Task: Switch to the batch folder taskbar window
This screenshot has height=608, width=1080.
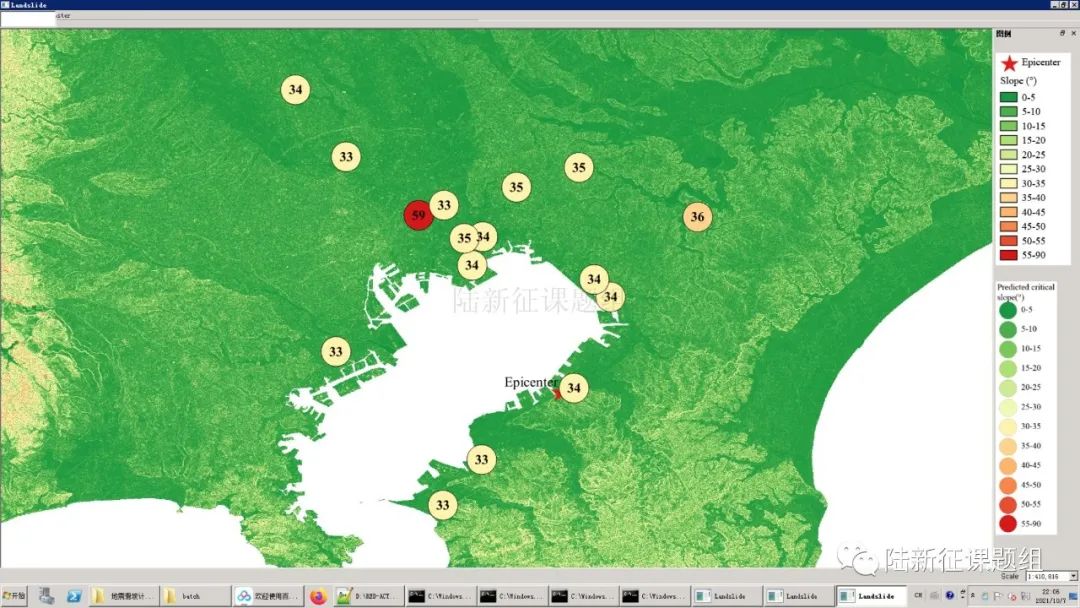Action: tap(196, 596)
